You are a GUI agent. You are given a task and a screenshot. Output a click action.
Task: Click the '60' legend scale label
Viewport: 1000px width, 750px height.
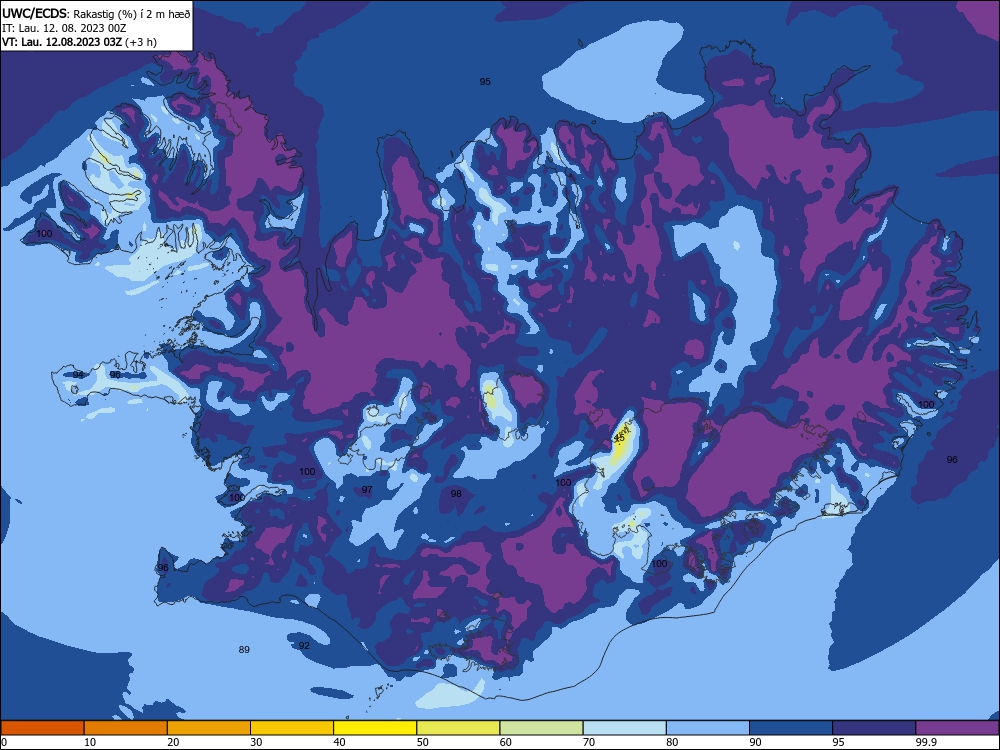pyautogui.click(x=506, y=742)
